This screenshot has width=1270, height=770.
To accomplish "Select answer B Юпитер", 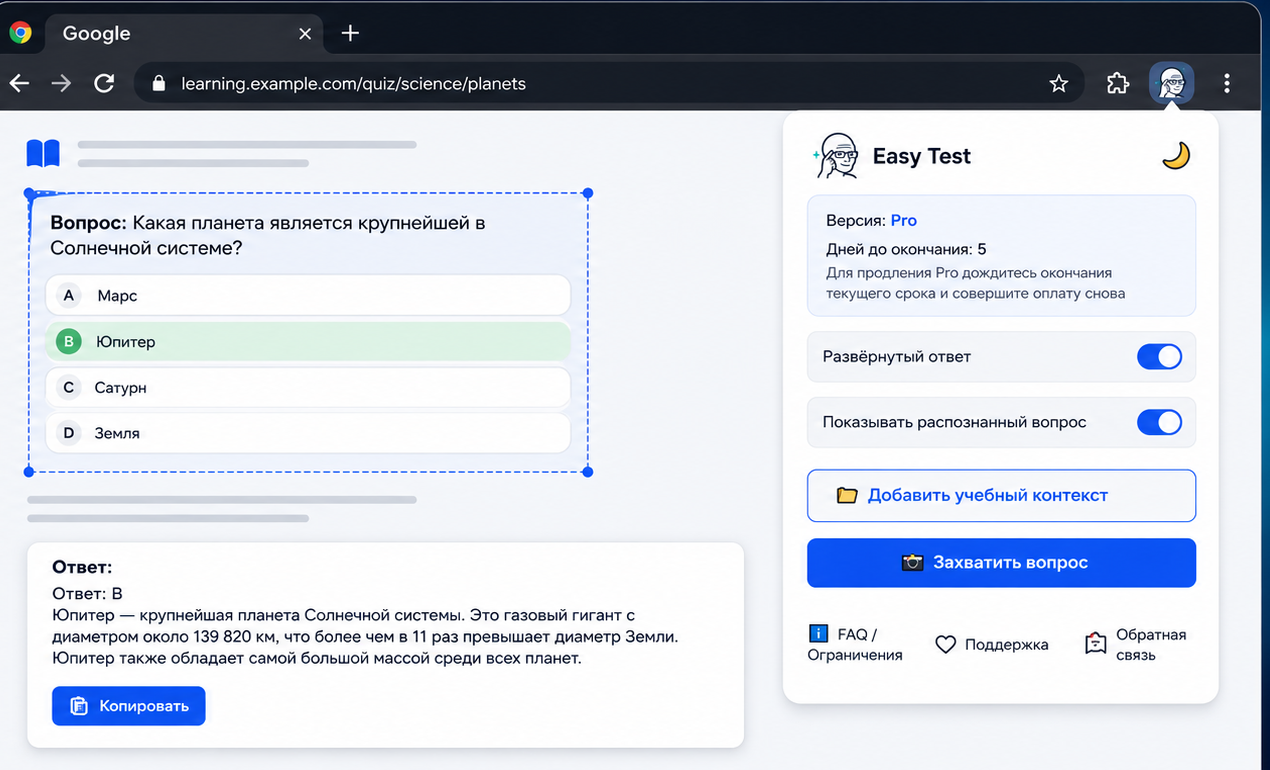I will [308, 342].
